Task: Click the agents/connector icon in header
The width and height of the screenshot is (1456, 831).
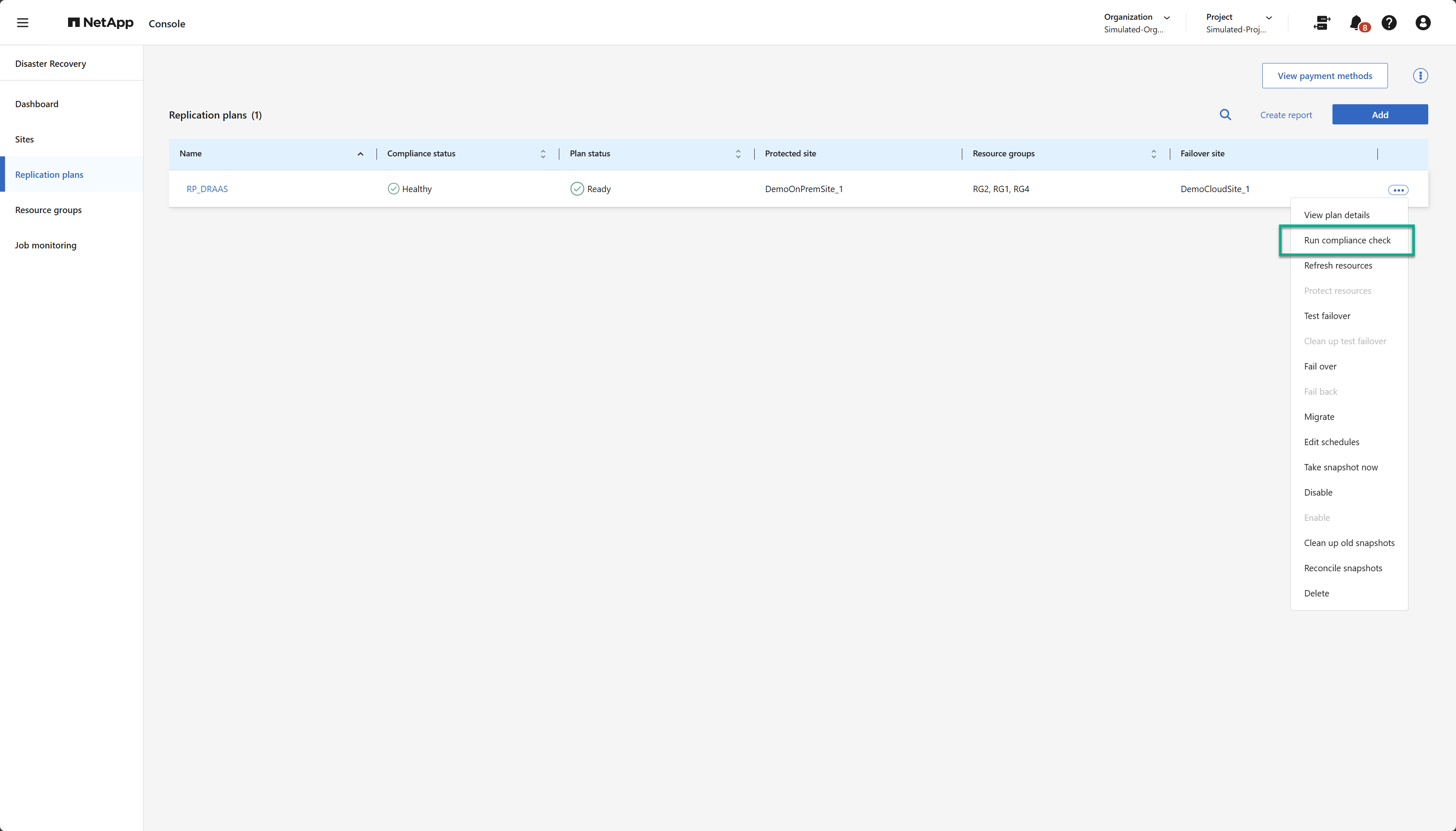Action: pos(1322,23)
